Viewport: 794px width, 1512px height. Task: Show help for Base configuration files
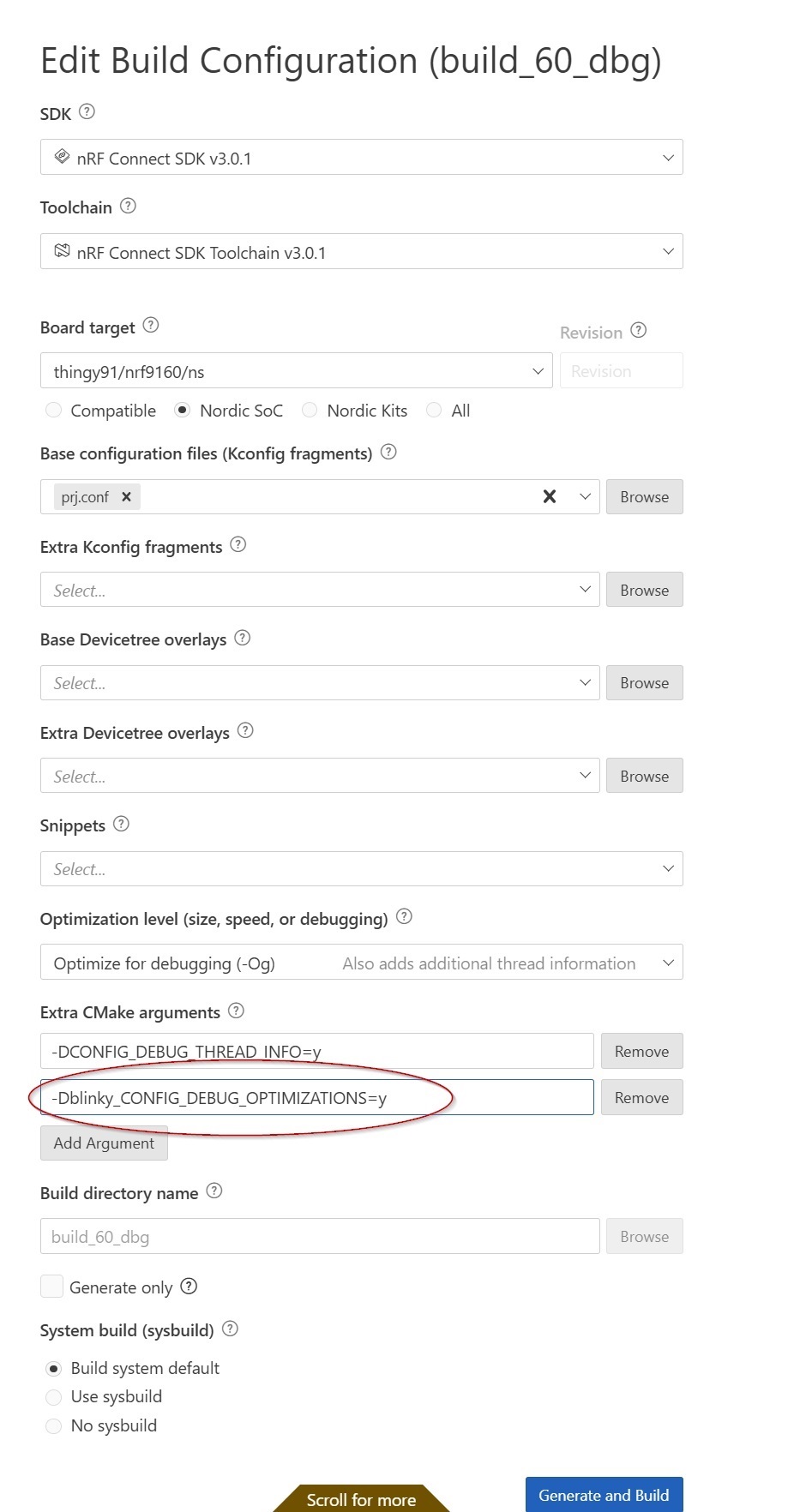pyautogui.click(x=388, y=452)
